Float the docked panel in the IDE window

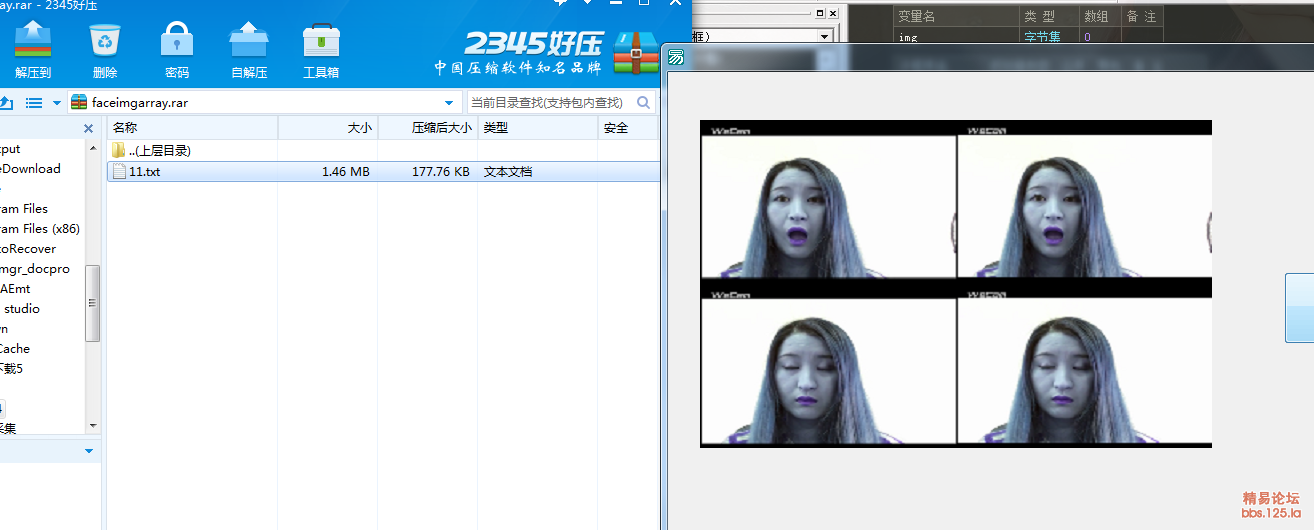tap(820, 13)
